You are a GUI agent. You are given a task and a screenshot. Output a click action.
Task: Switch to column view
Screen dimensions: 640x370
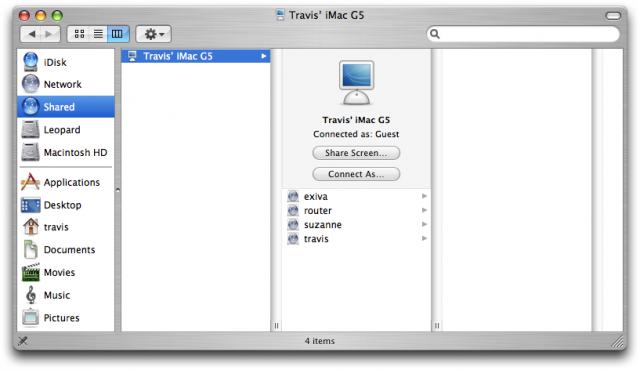pos(118,34)
